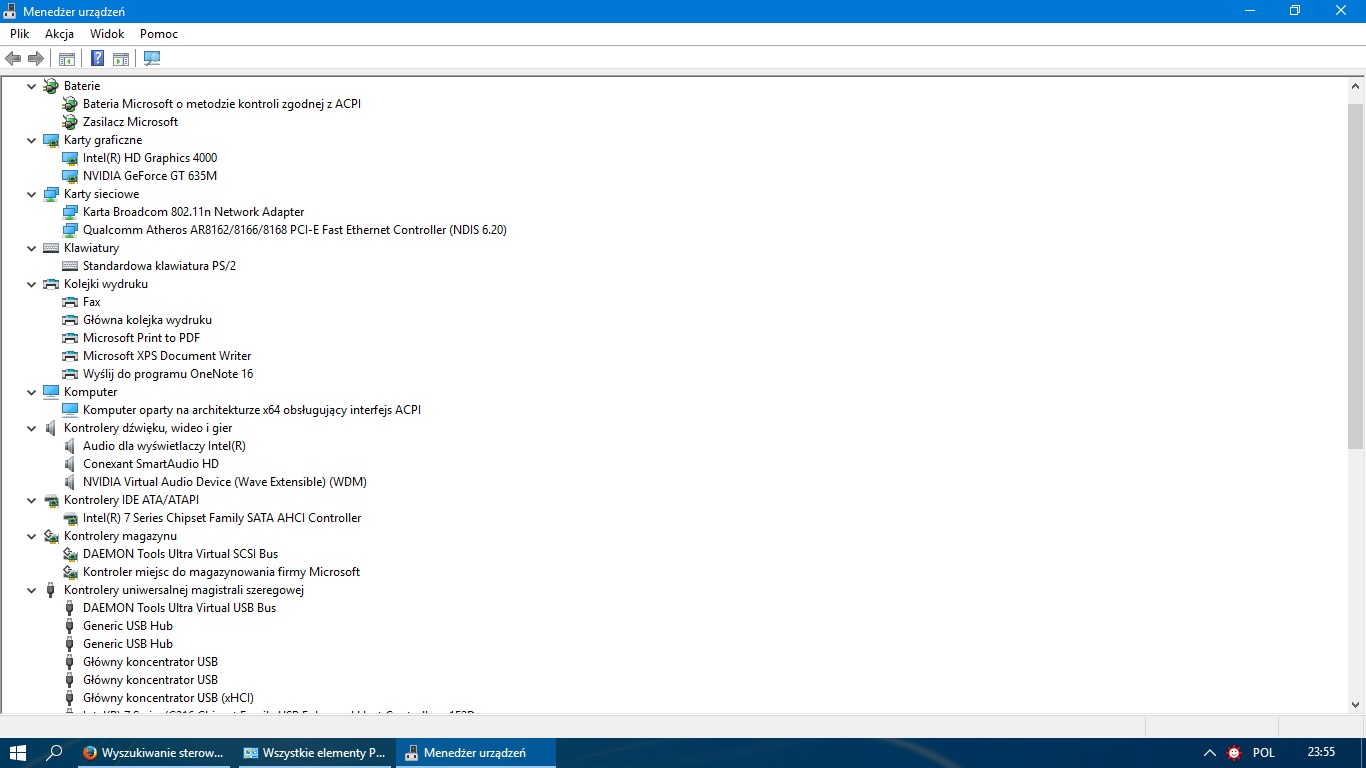Image resolution: width=1366 pixels, height=768 pixels.
Task: Collapse the Kolejki wydruku category
Action: pyautogui.click(x=31, y=284)
